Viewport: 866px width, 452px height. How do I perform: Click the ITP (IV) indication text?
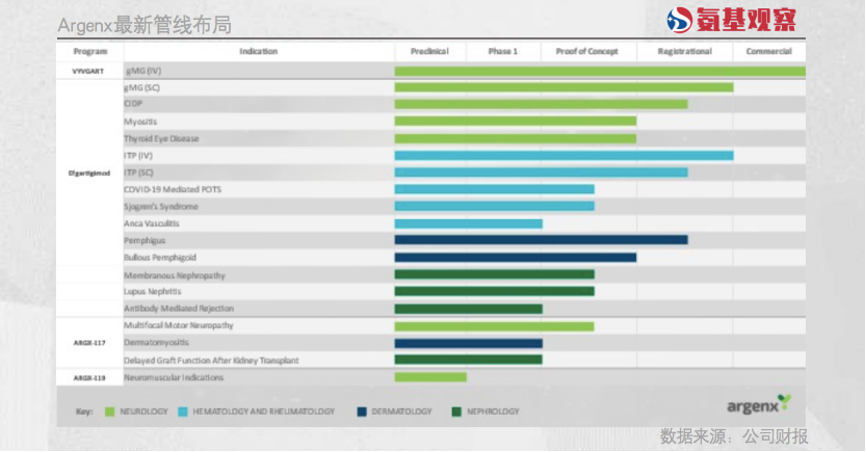[138, 156]
